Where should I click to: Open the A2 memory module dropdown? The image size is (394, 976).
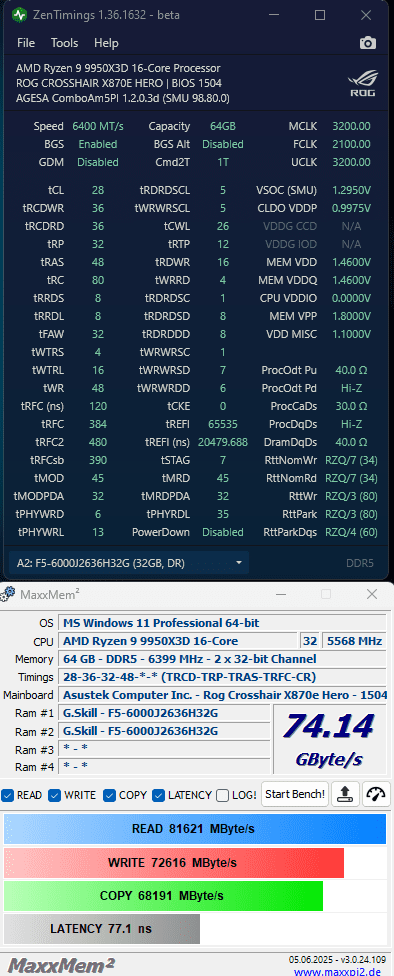pyautogui.click(x=129, y=563)
